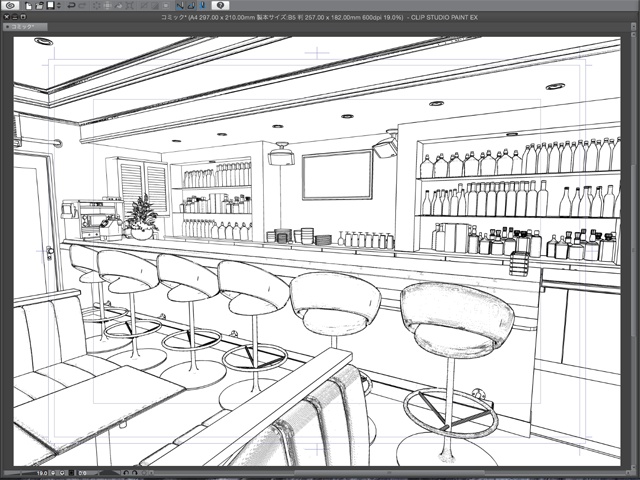Click the zoom out button in status bar

point(53,473)
